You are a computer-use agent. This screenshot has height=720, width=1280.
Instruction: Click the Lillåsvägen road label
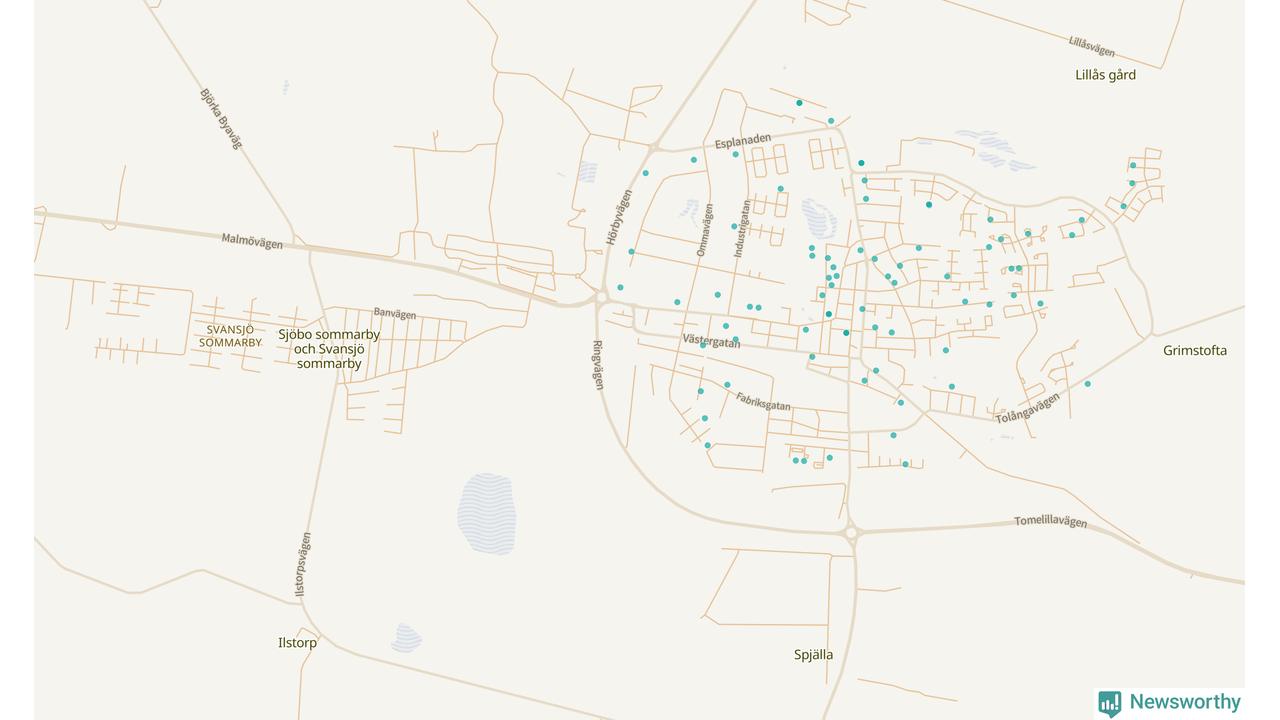click(x=1091, y=46)
